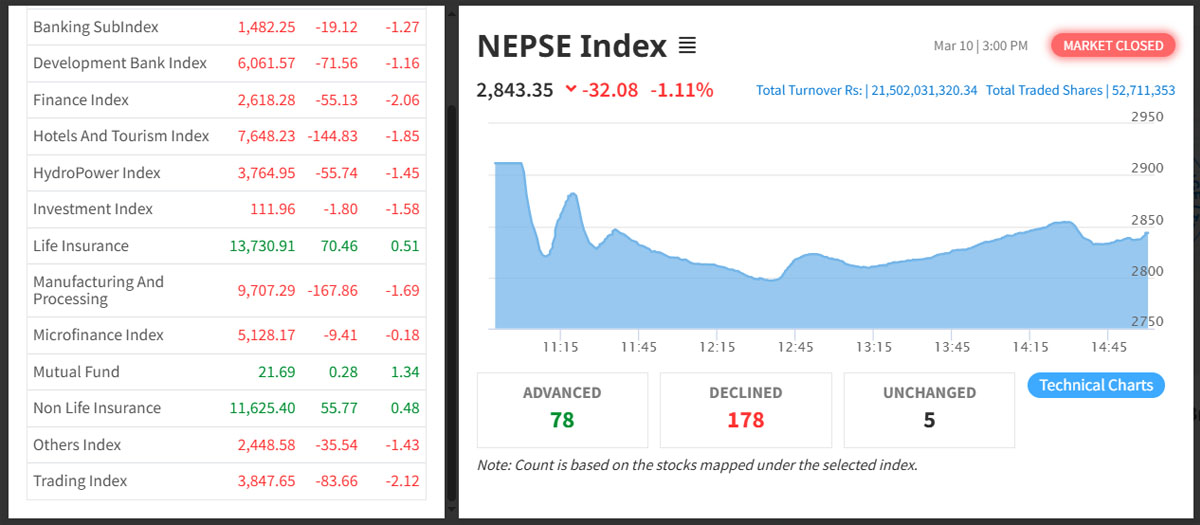
Task: Click the DECLINED 178 stocks box
Action: pos(745,409)
